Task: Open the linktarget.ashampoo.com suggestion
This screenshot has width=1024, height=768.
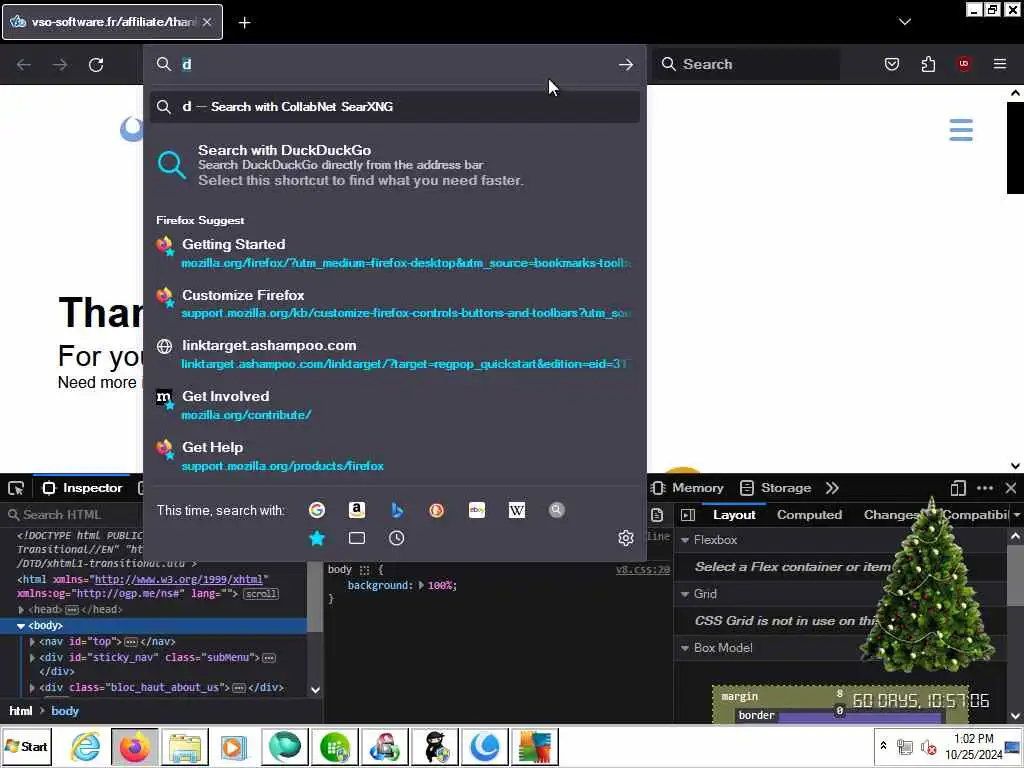Action: pyautogui.click(x=394, y=354)
